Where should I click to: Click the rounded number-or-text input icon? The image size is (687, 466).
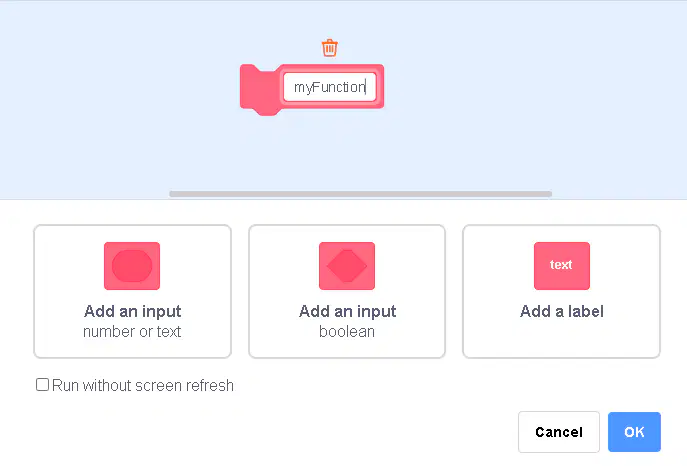click(132, 266)
